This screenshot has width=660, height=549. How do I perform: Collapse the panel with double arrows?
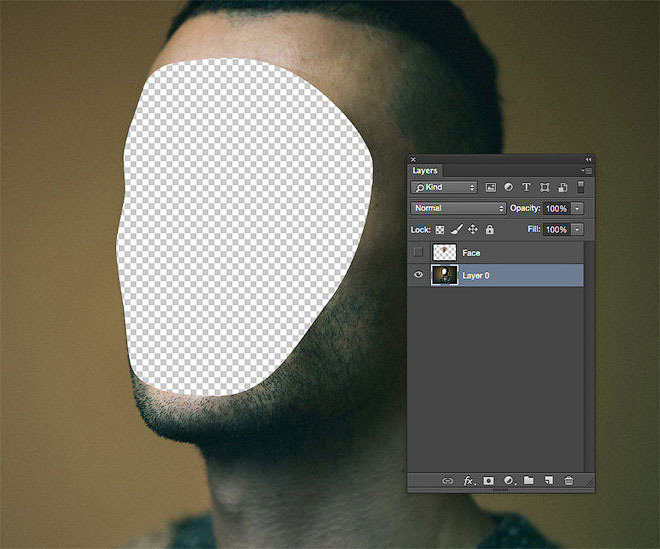tap(588, 159)
